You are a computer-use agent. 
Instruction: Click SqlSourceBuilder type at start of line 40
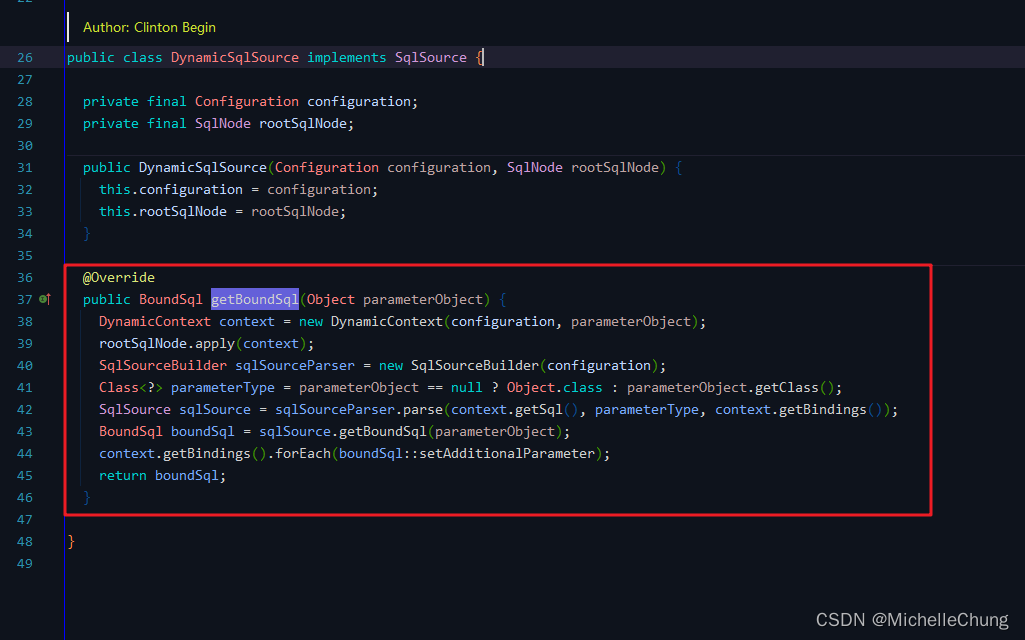pos(163,365)
